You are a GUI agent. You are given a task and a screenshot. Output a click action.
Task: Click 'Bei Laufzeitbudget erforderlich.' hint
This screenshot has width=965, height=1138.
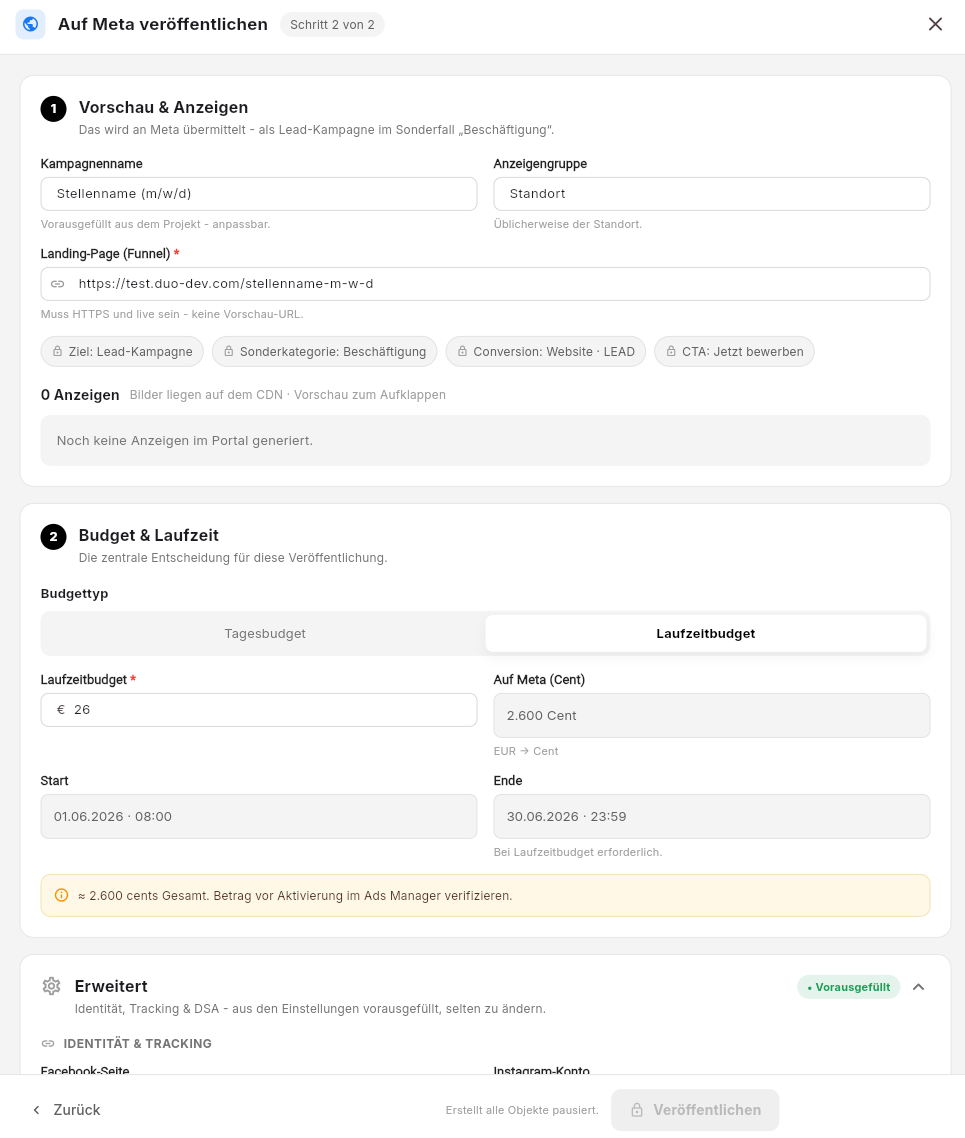point(578,852)
